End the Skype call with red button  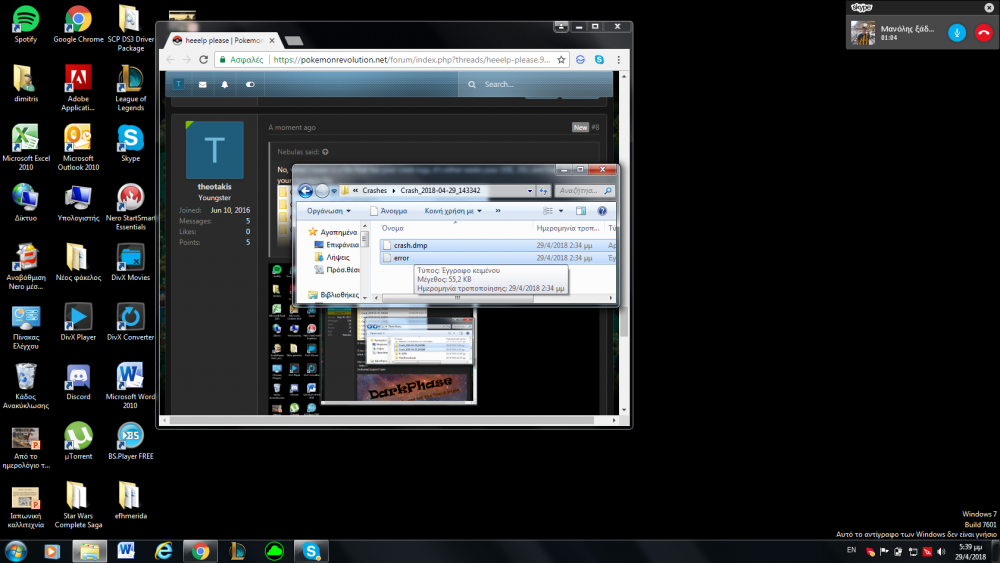coord(983,33)
